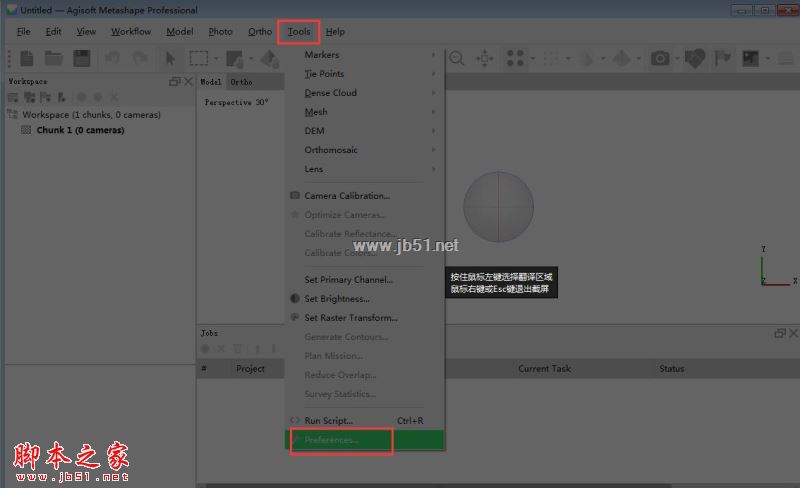The height and width of the screenshot is (488, 800).
Task: Click the Current Task column header
Action: click(544, 369)
